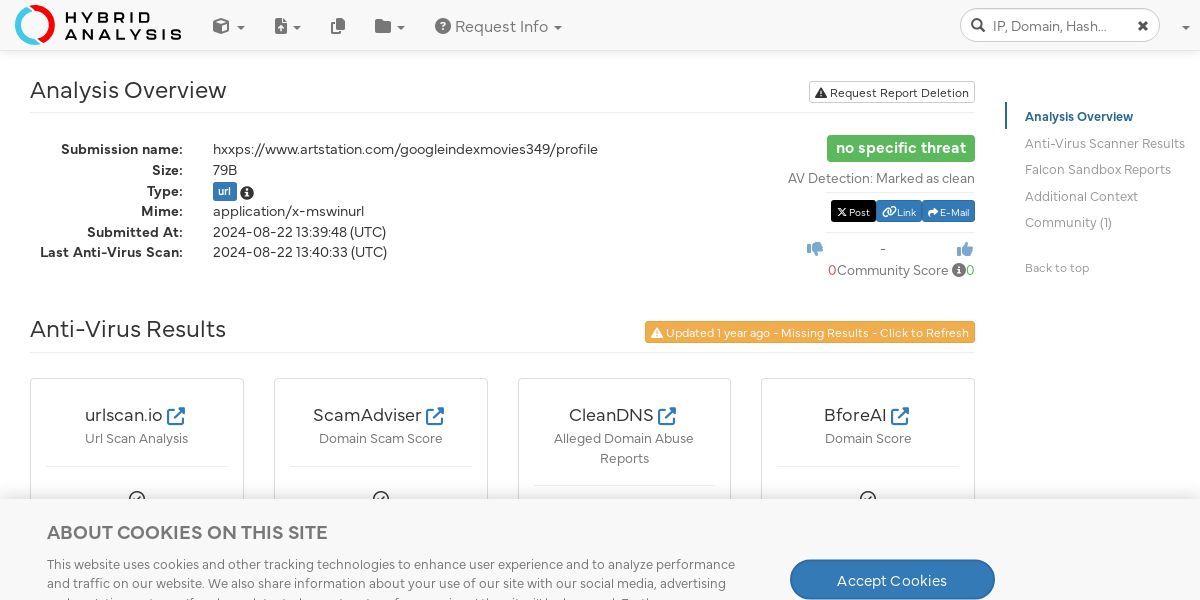Expand the file submission icon dropdown

pos(287,27)
